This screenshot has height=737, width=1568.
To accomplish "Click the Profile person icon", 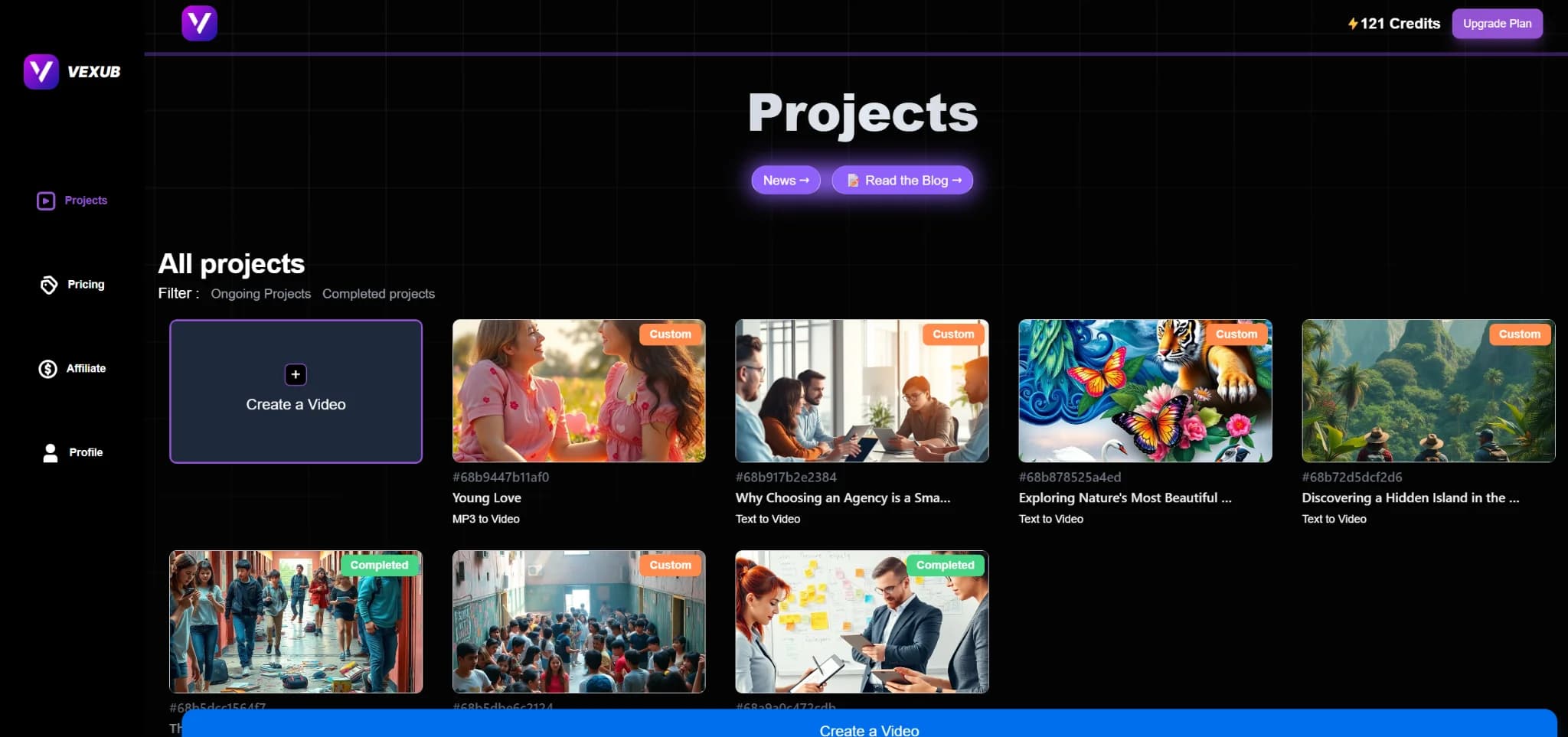I will (x=49, y=452).
